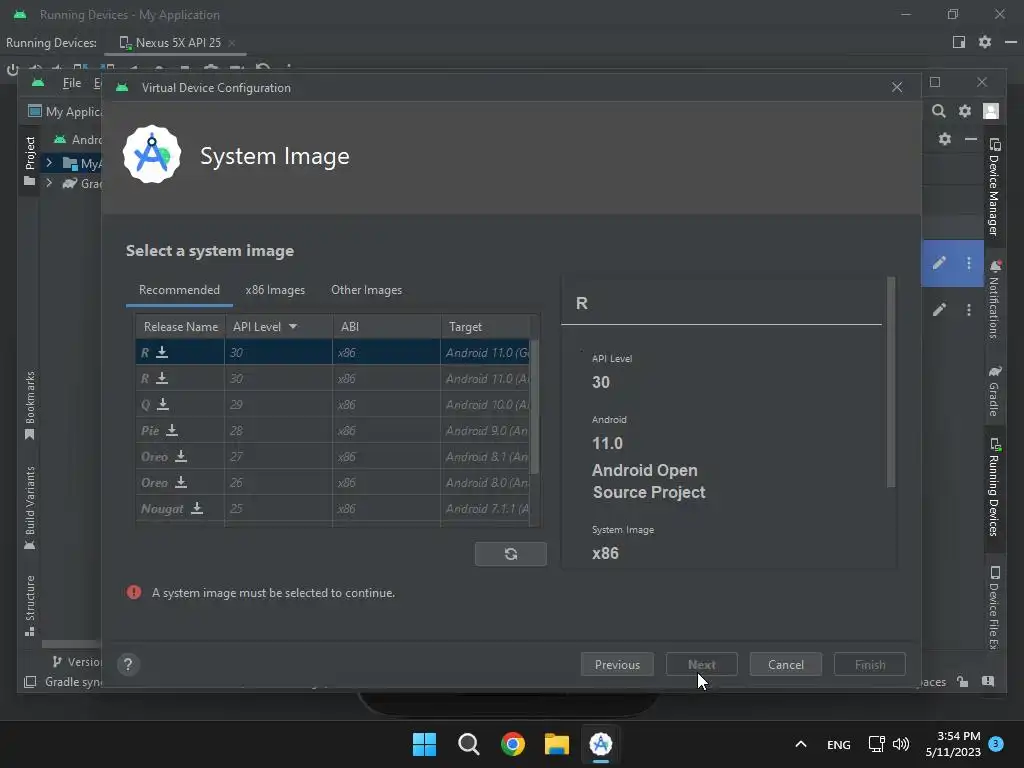Open the Device Manager side panel
Screen dimensions: 1024x768
pyautogui.click(x=994, y=187)
